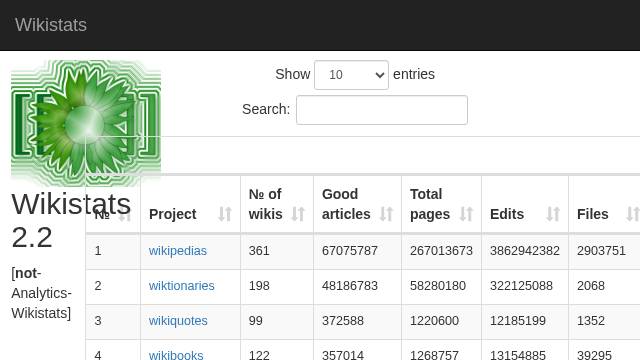This screenshot has height=360, width=640.
Task: Sort by Good articles column
Action: coord(358,204)
